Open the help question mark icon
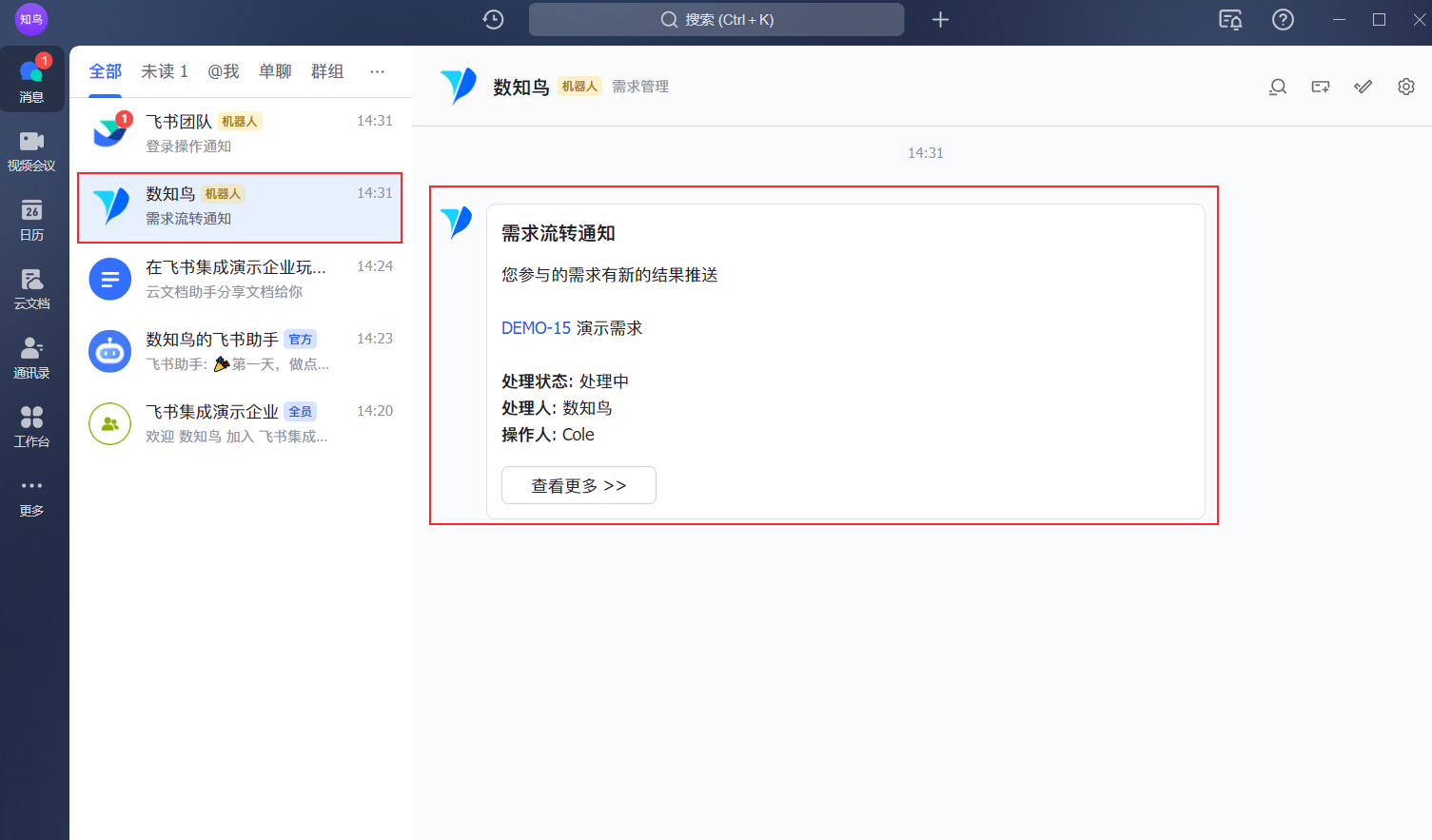This screenshot has width=1432, height=840. pyautogui.click(x=1283, y=19)
